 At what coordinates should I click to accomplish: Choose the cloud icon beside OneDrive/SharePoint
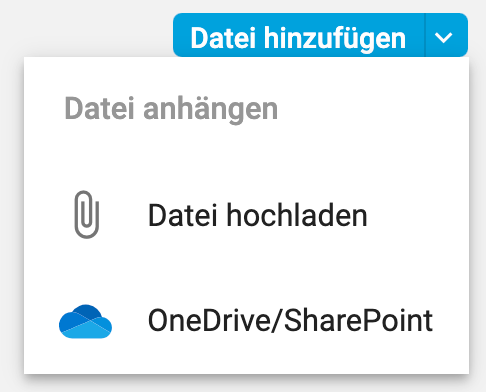point(85,321)
